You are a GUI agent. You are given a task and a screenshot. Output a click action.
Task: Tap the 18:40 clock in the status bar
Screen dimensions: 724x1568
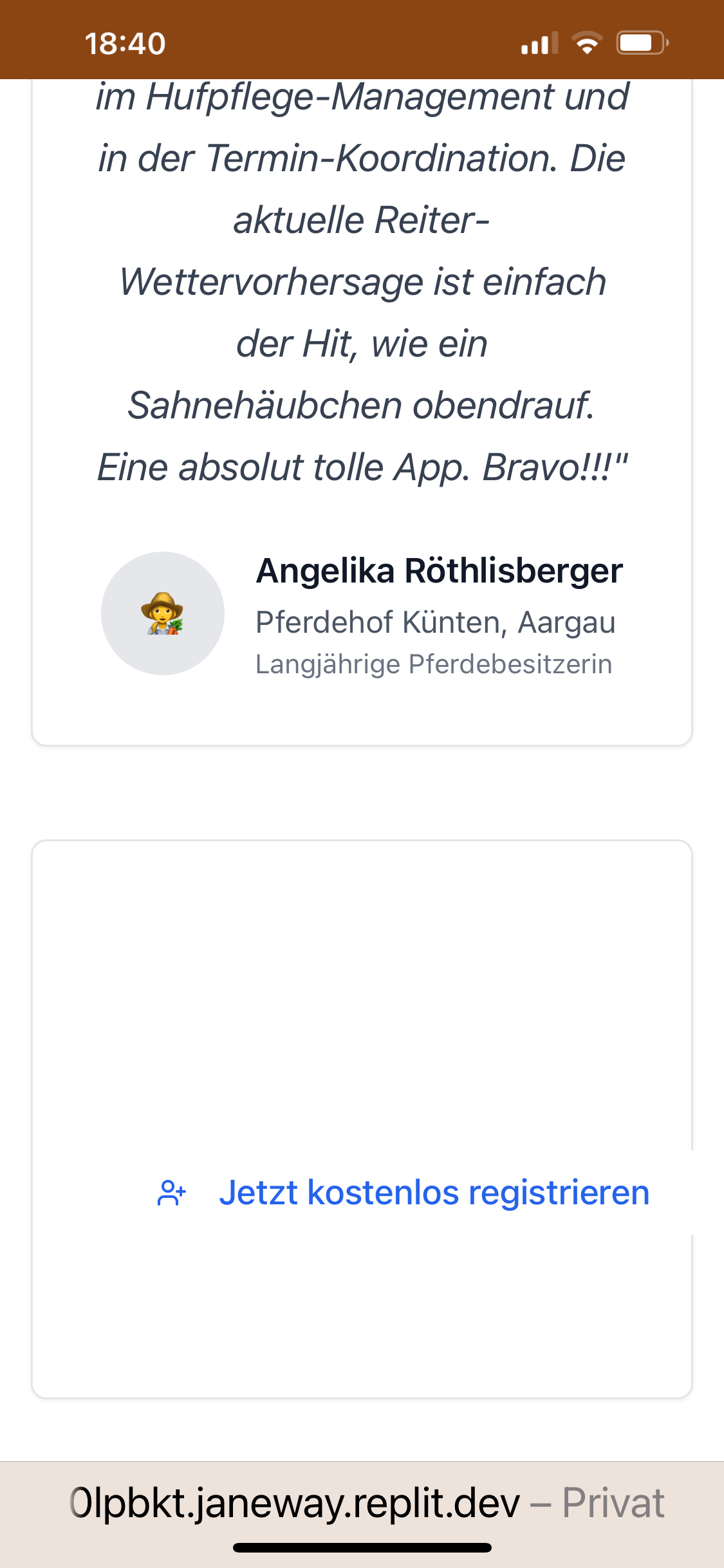pyautogui.click(x=125, y=44)
